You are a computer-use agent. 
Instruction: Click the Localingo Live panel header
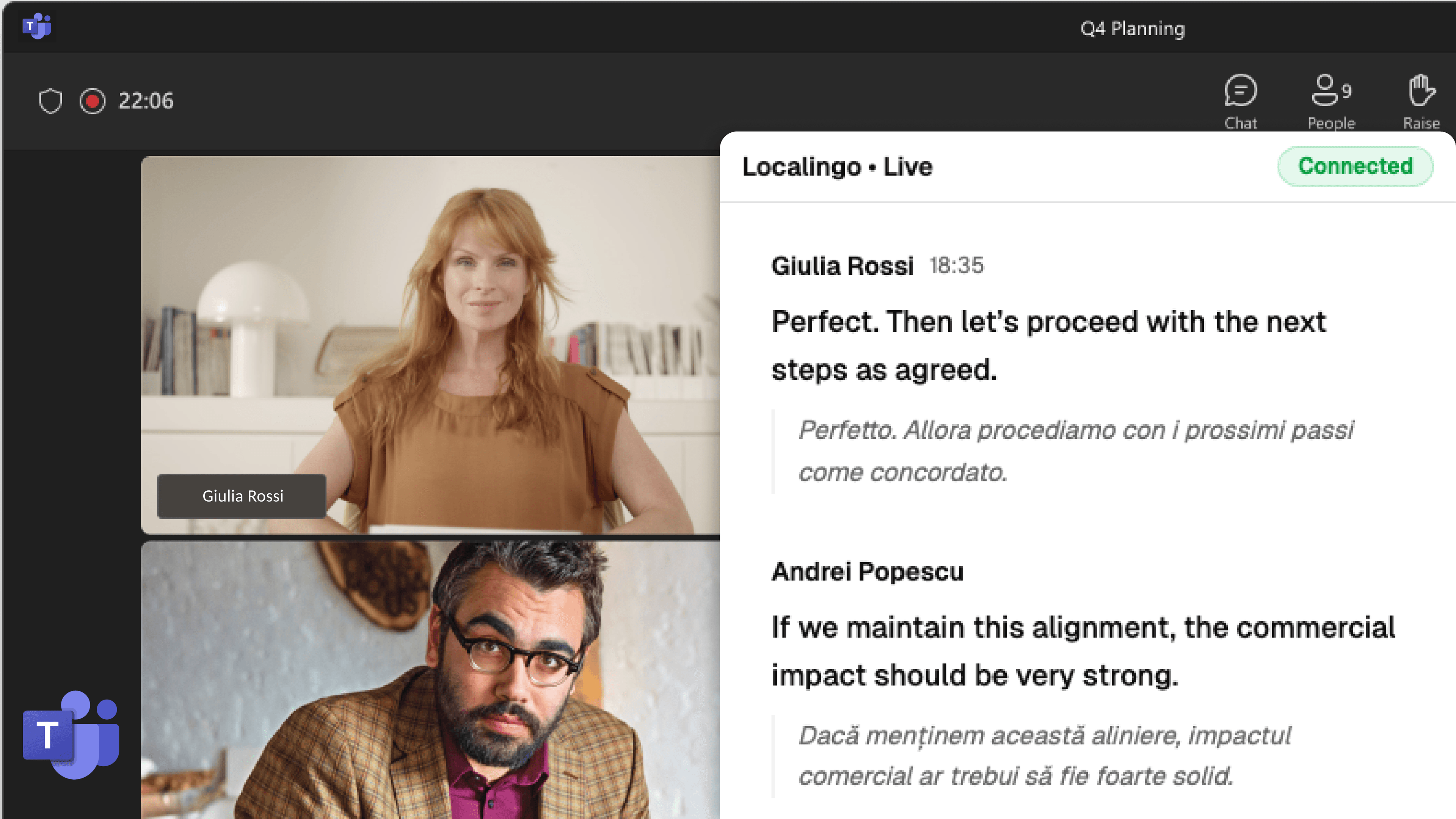tap(836, 167)
